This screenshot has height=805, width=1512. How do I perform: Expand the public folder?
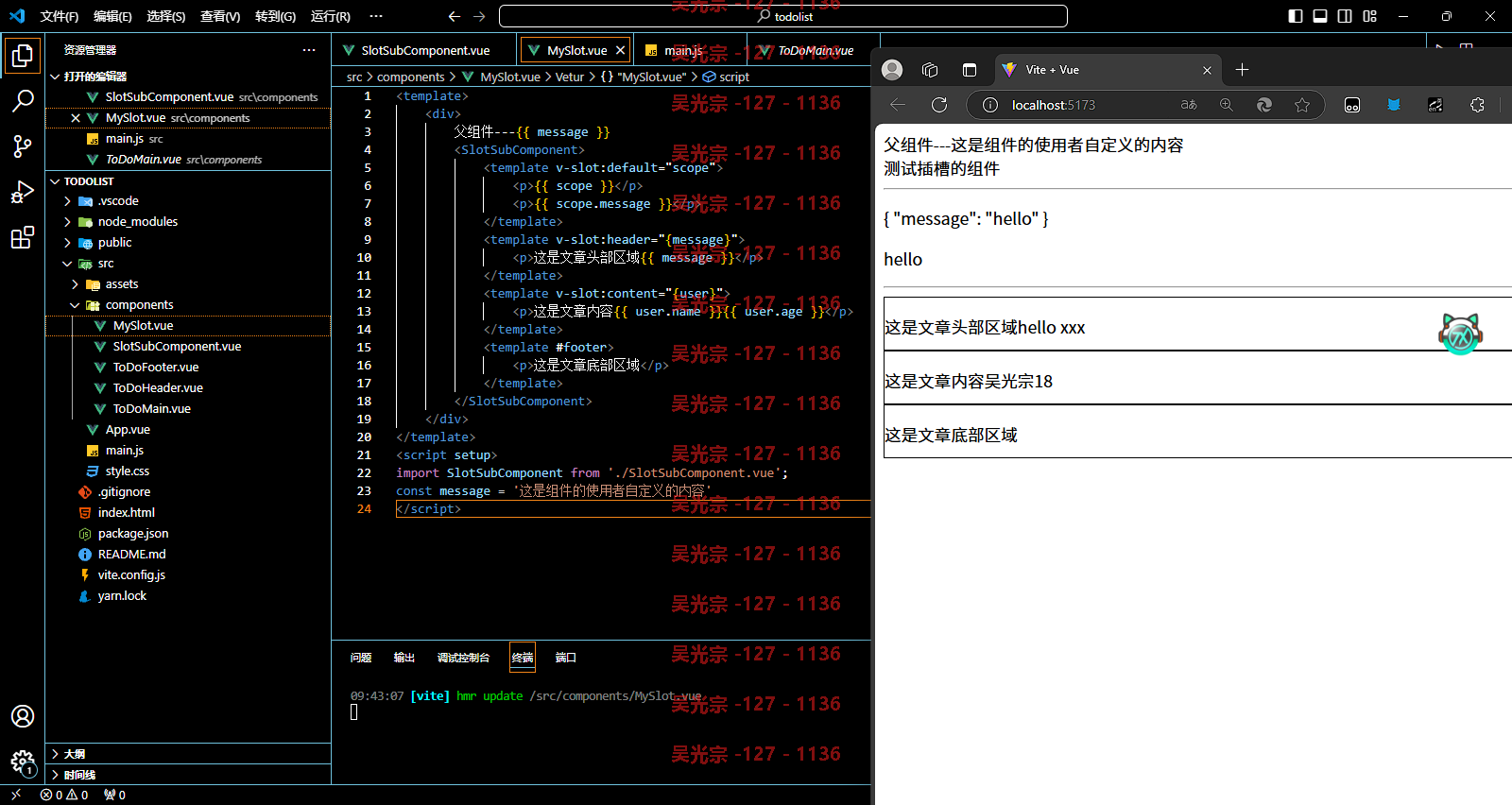tap(68, 243)
